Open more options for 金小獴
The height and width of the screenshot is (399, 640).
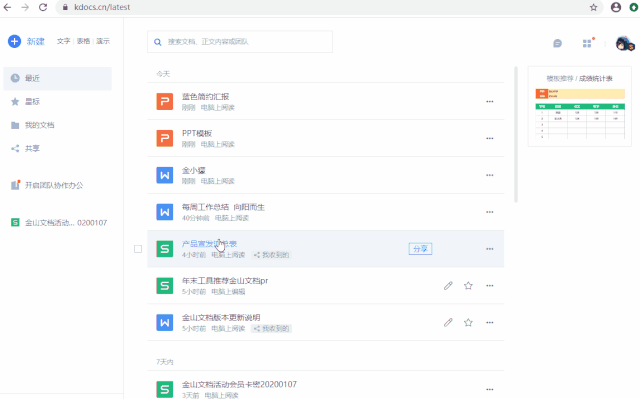point(489,175)
